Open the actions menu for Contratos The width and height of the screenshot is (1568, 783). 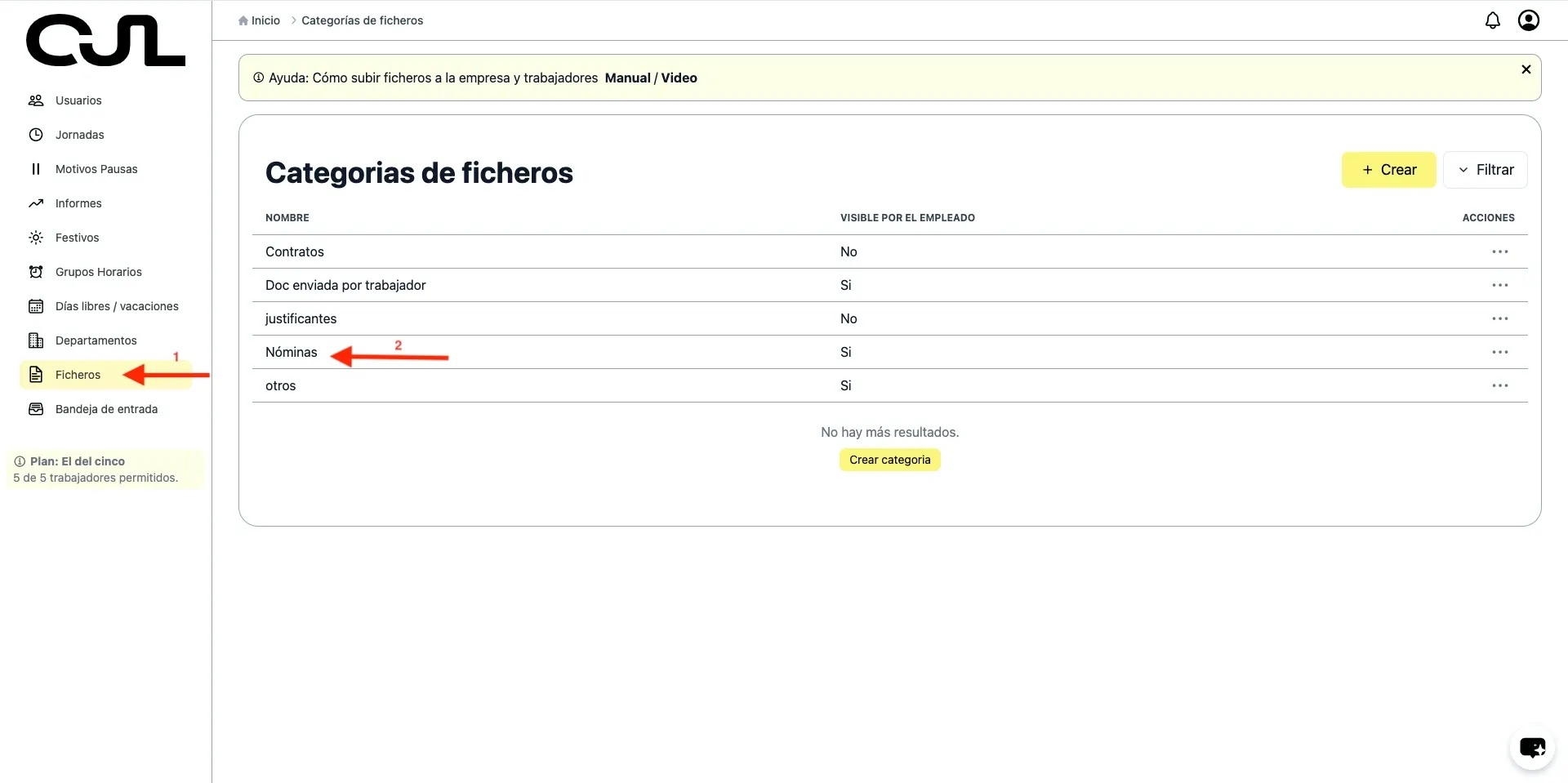pos(1500,251)
